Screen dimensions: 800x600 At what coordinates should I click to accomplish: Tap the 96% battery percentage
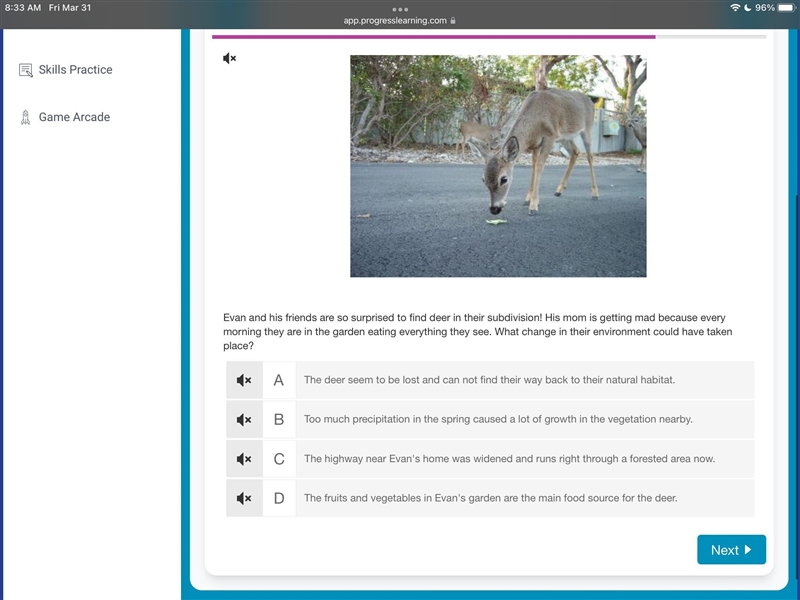(x=765, y=8)
